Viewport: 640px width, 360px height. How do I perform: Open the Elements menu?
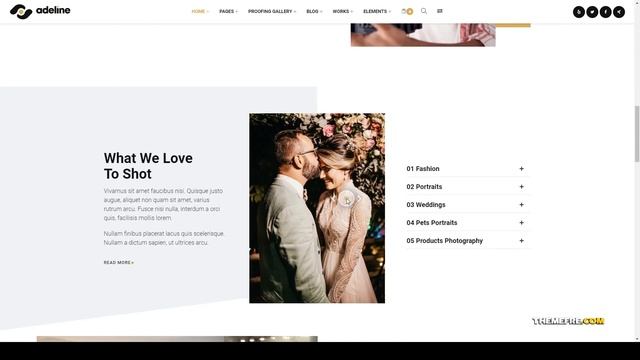(377, 11)
